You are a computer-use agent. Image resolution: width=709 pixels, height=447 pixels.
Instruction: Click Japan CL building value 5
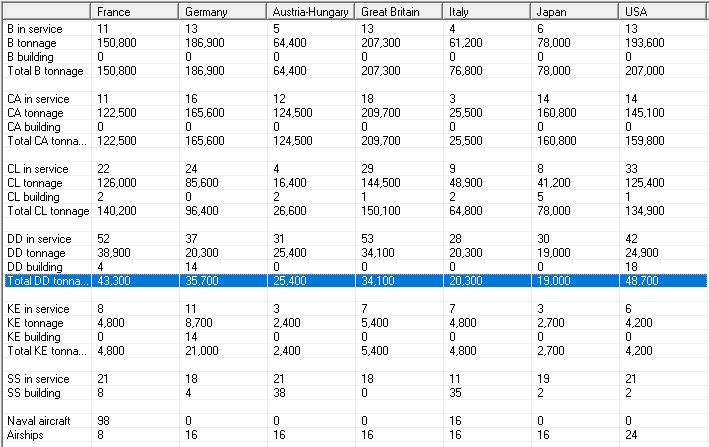pos(540,197)
